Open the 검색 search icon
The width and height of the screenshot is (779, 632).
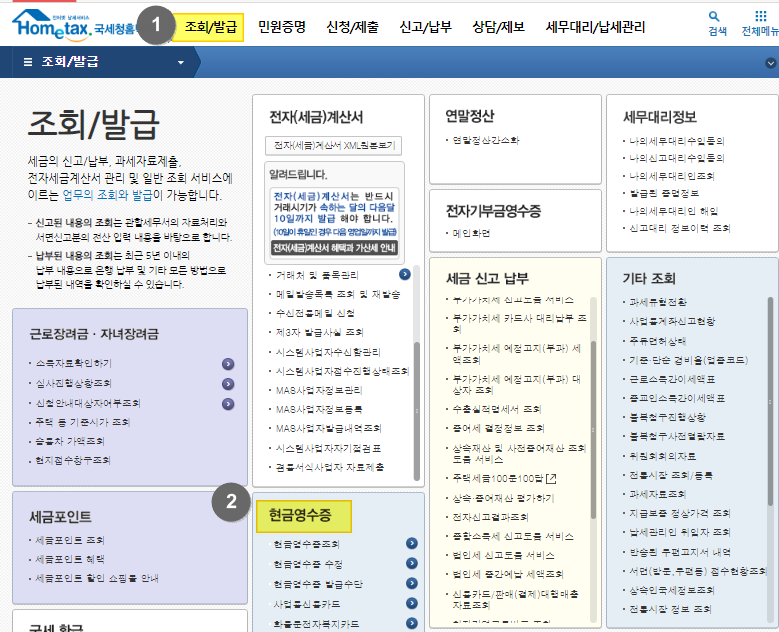coord(716,22)
